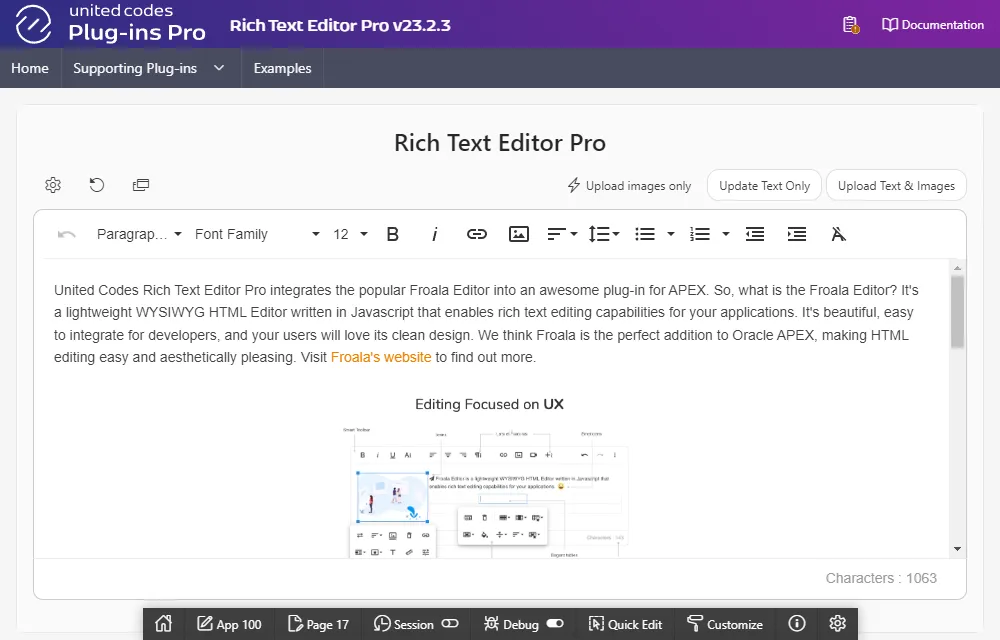This screenshot has height=640, width=1000.
Task: Clear formatting with the toolbar icon
Action: pos(839,234)
